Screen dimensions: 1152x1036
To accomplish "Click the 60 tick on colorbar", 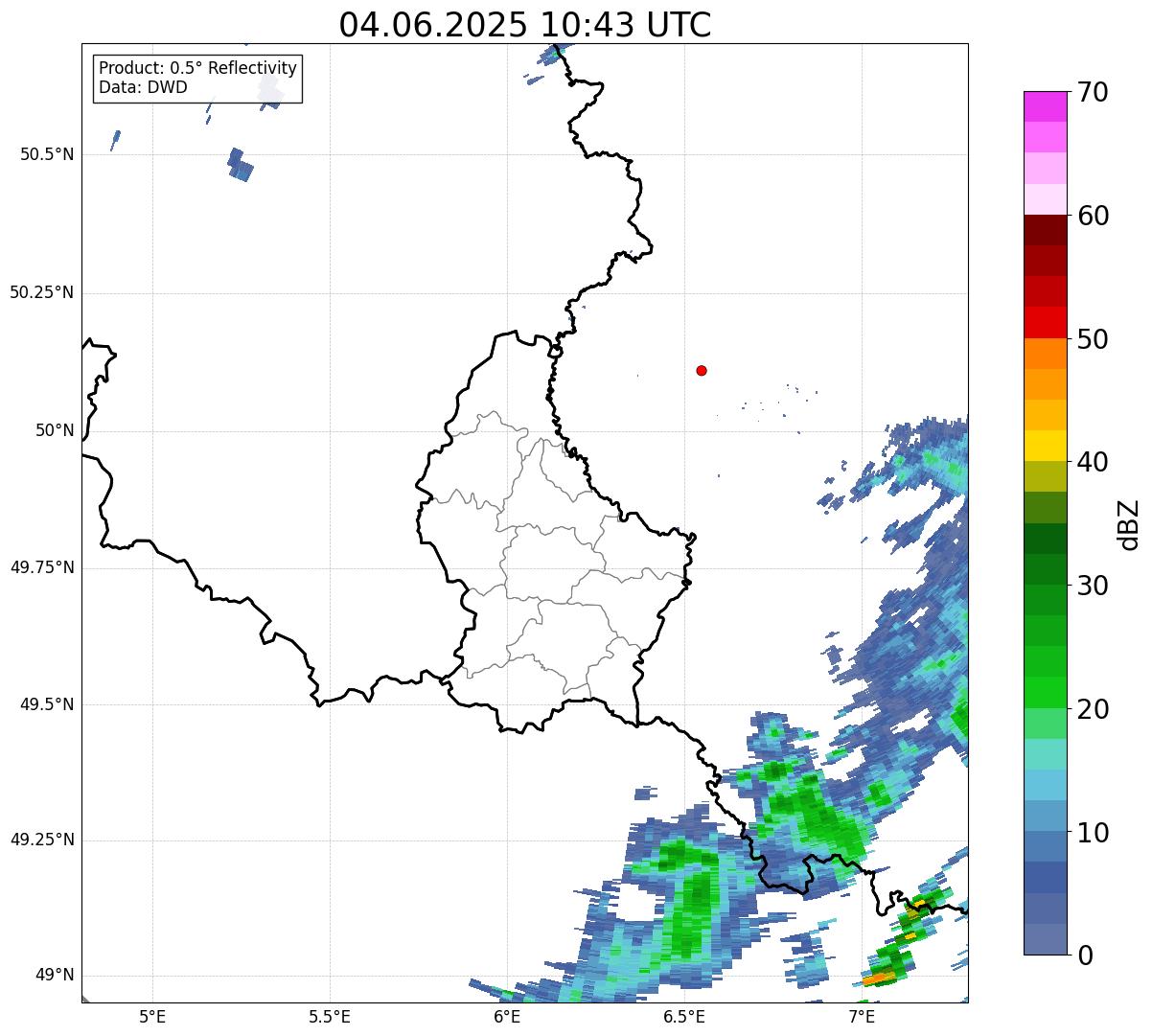I will coord(1093,216).
